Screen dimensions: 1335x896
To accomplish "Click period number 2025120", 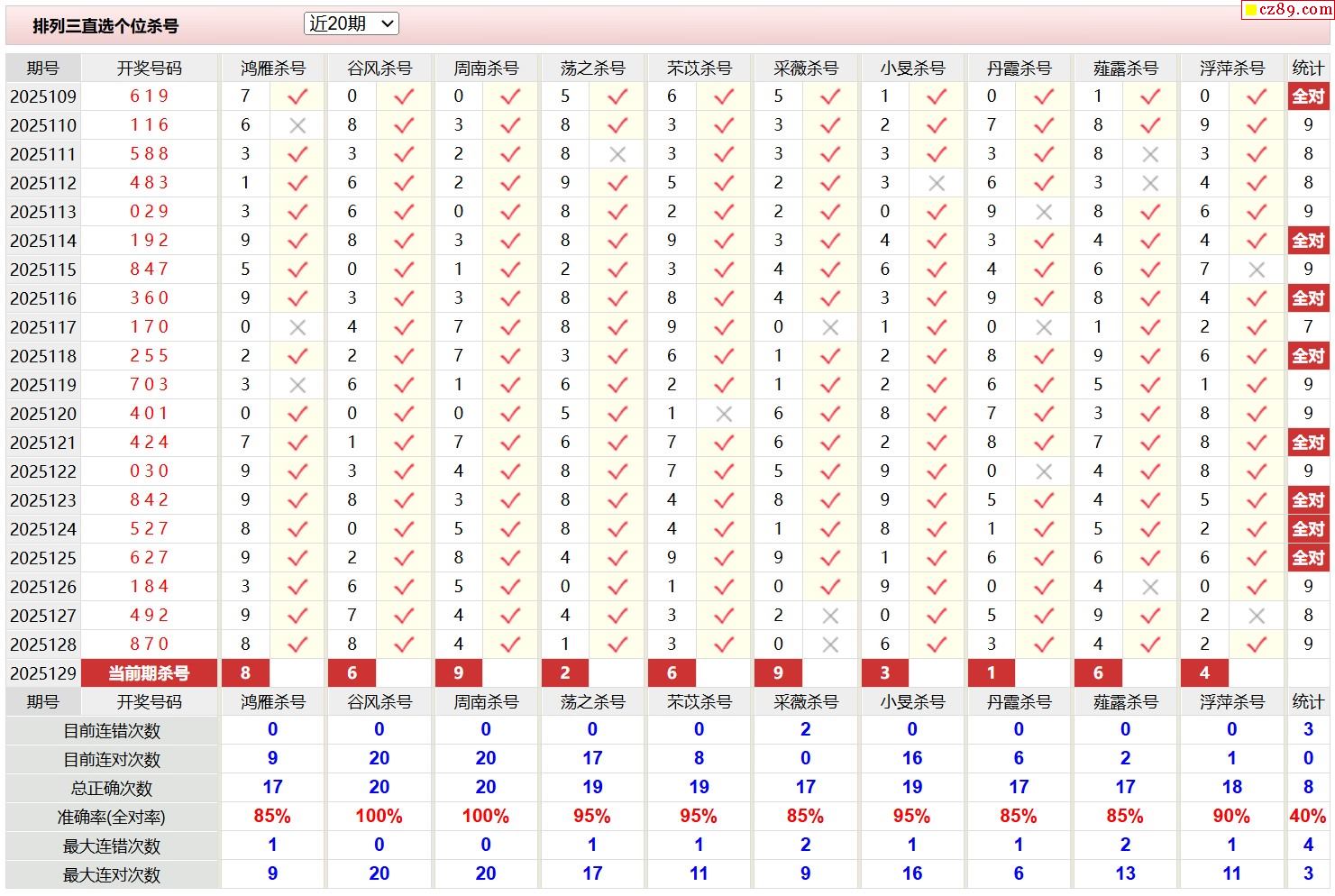I will (x=43, y=414).
